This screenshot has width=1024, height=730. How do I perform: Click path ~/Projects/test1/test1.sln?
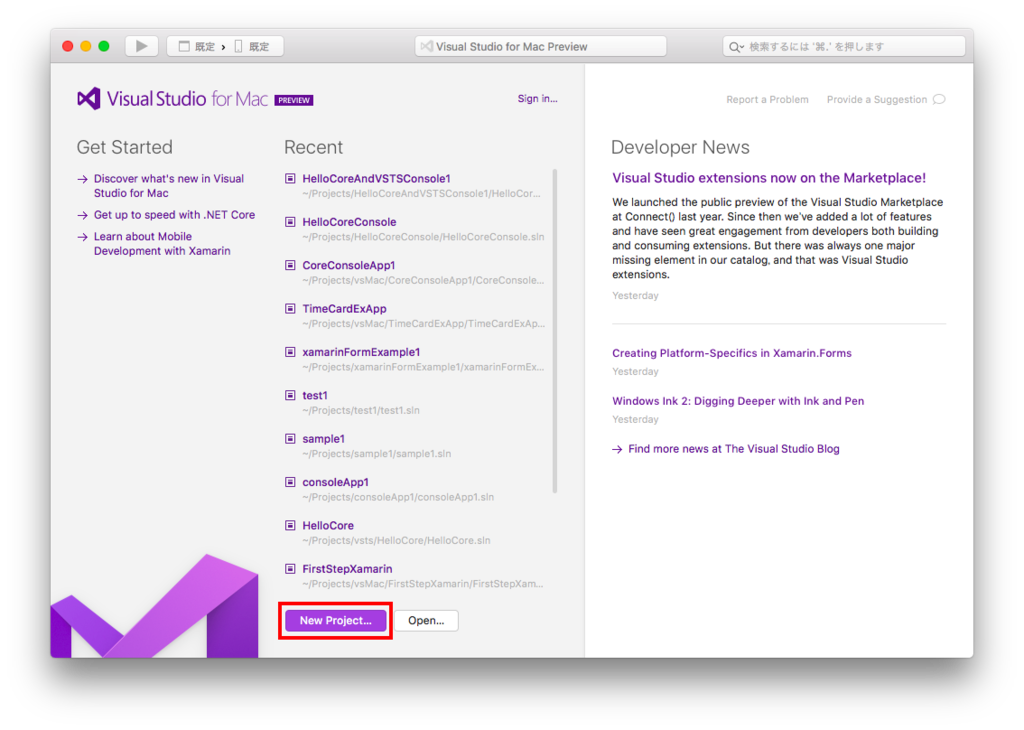(360, 410)
